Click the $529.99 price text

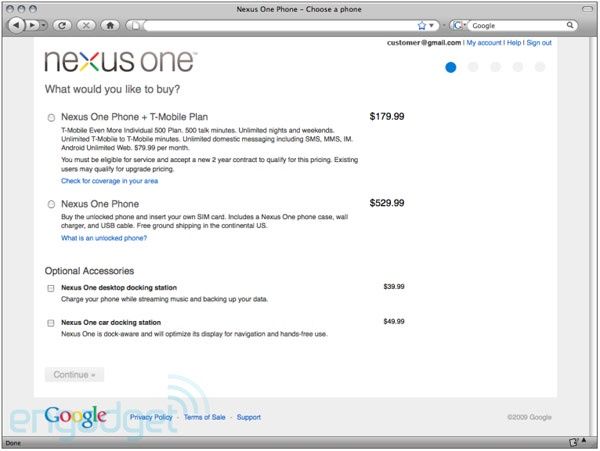[x=387, y=203]
